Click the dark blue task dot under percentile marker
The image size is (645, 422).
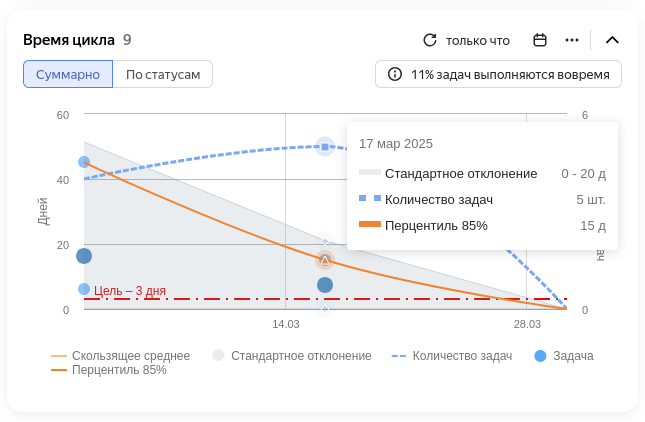325,285
